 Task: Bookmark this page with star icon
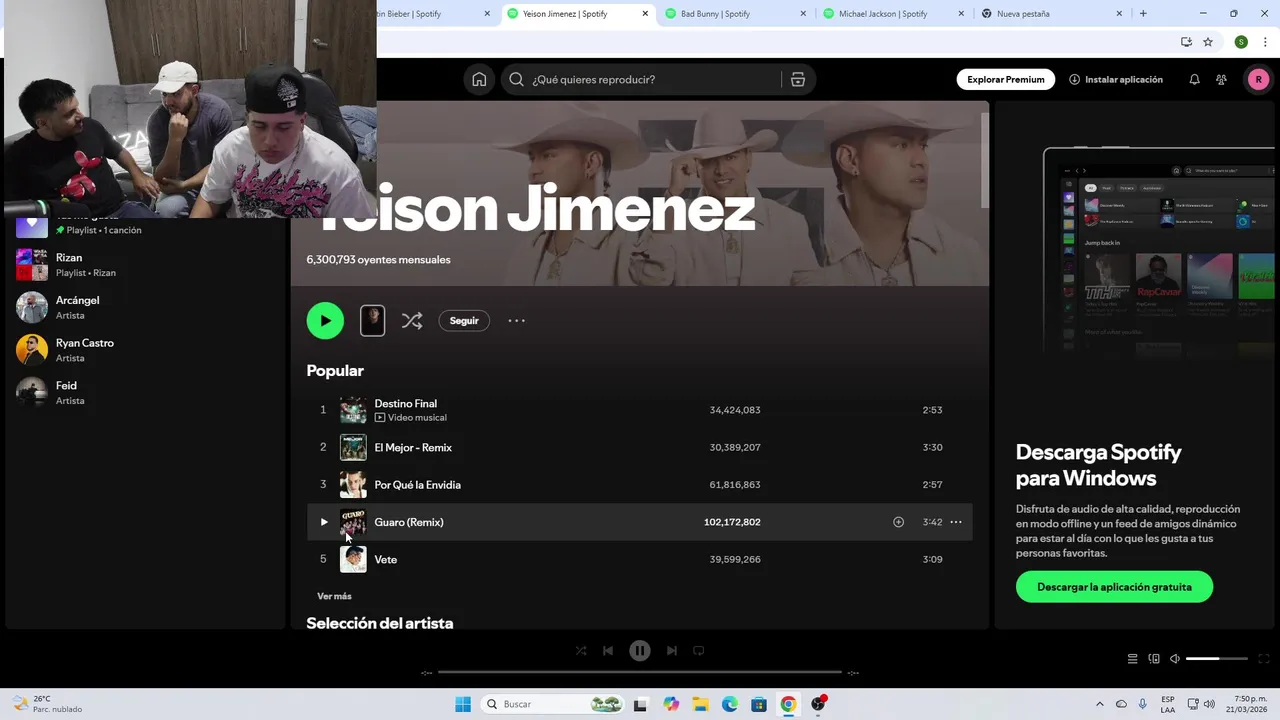tap(1208, 42)
